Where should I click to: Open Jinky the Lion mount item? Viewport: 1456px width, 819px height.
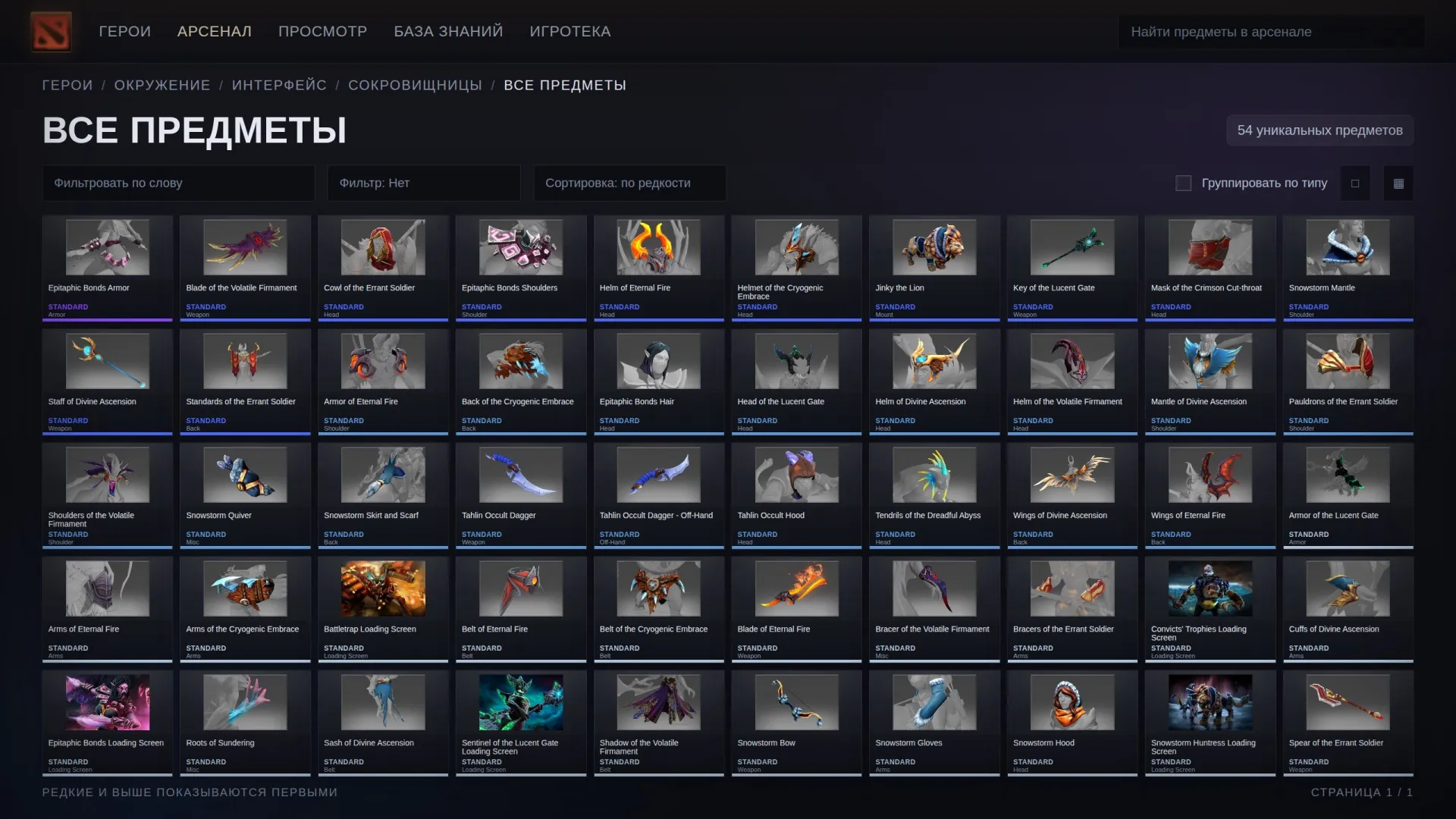point(934,268)
